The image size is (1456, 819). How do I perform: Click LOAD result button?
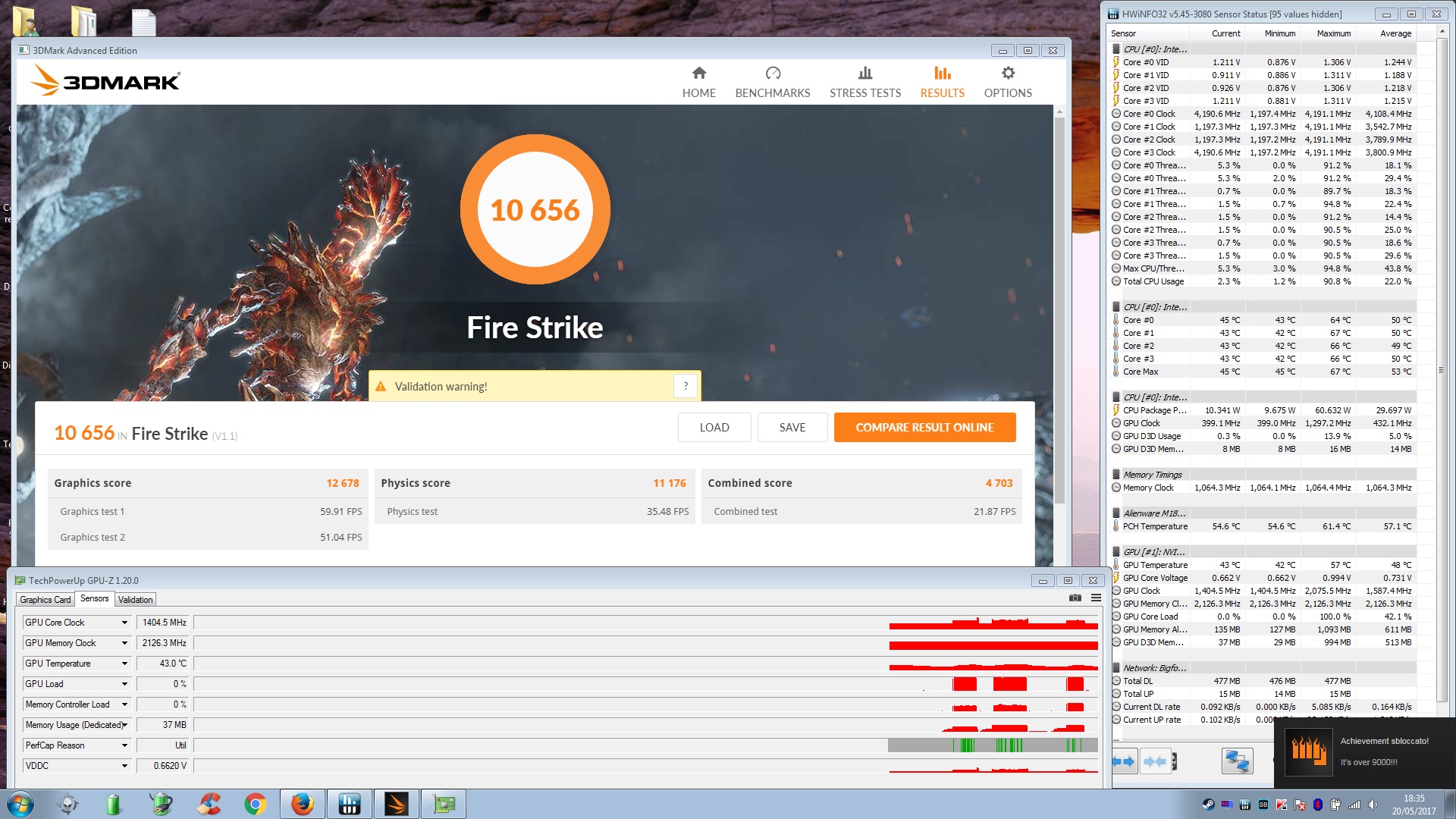click(714, 428)
